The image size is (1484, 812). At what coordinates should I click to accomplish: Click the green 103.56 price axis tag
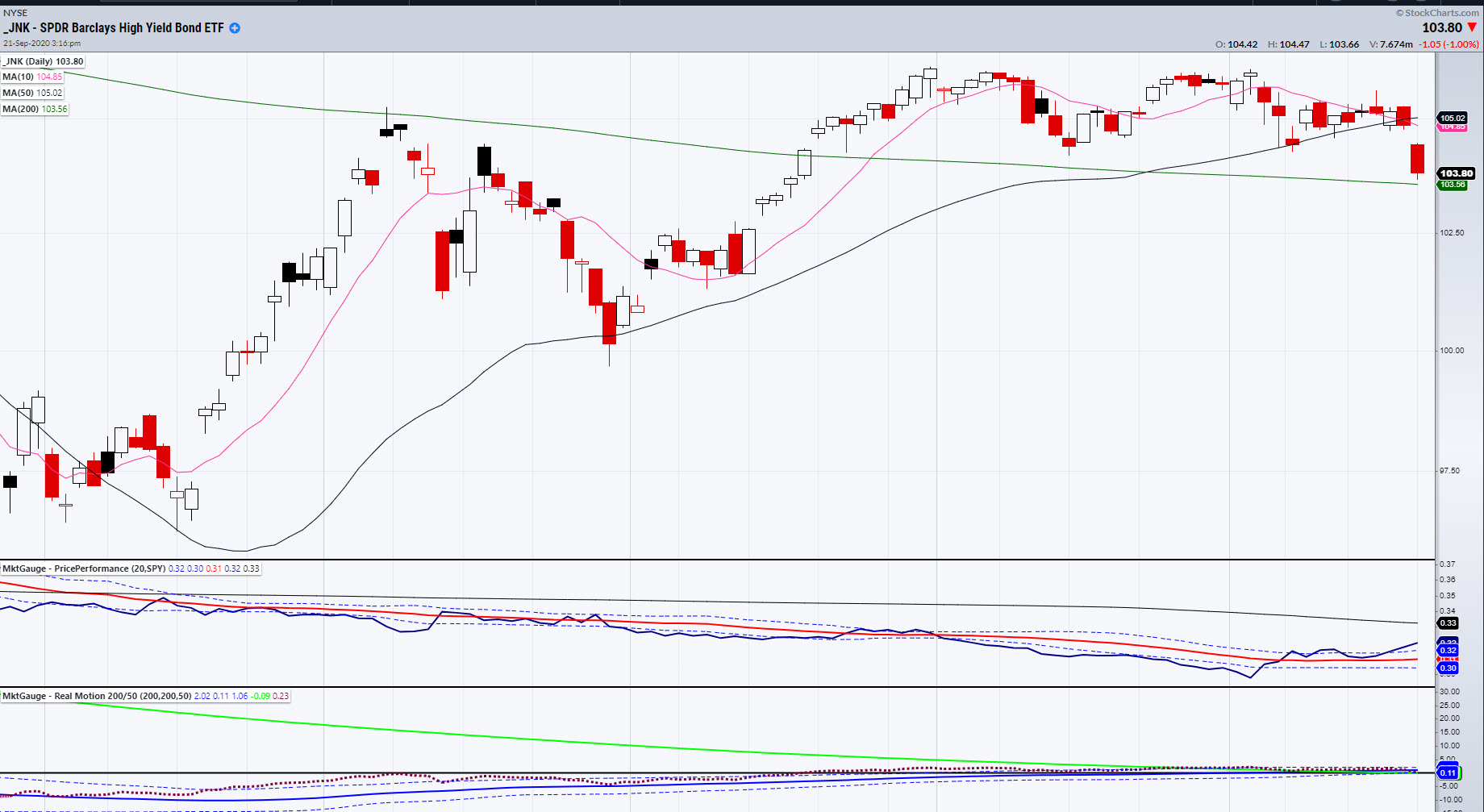click(1453, 185)
